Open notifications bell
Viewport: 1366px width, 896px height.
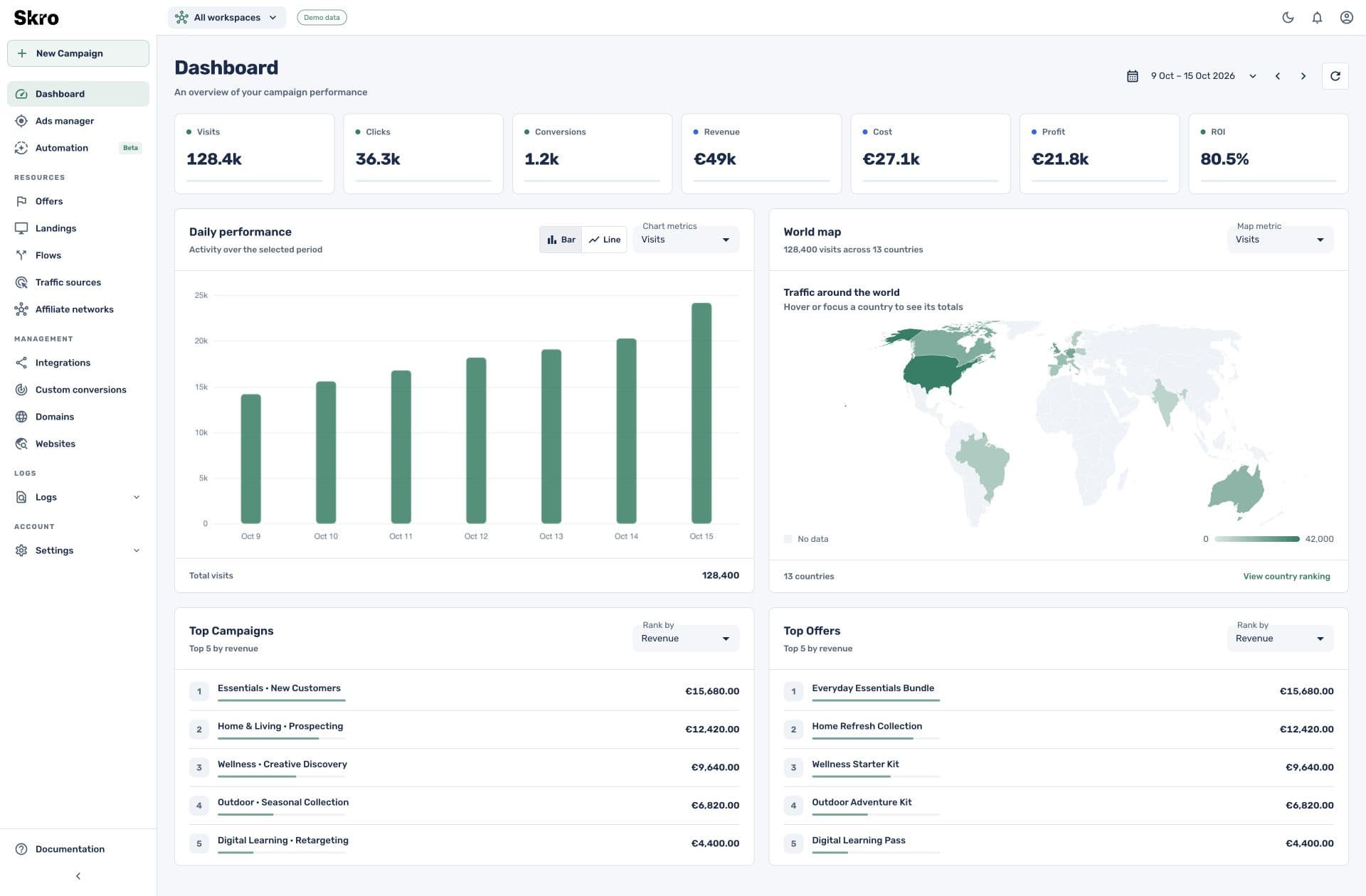point(1317,18)
